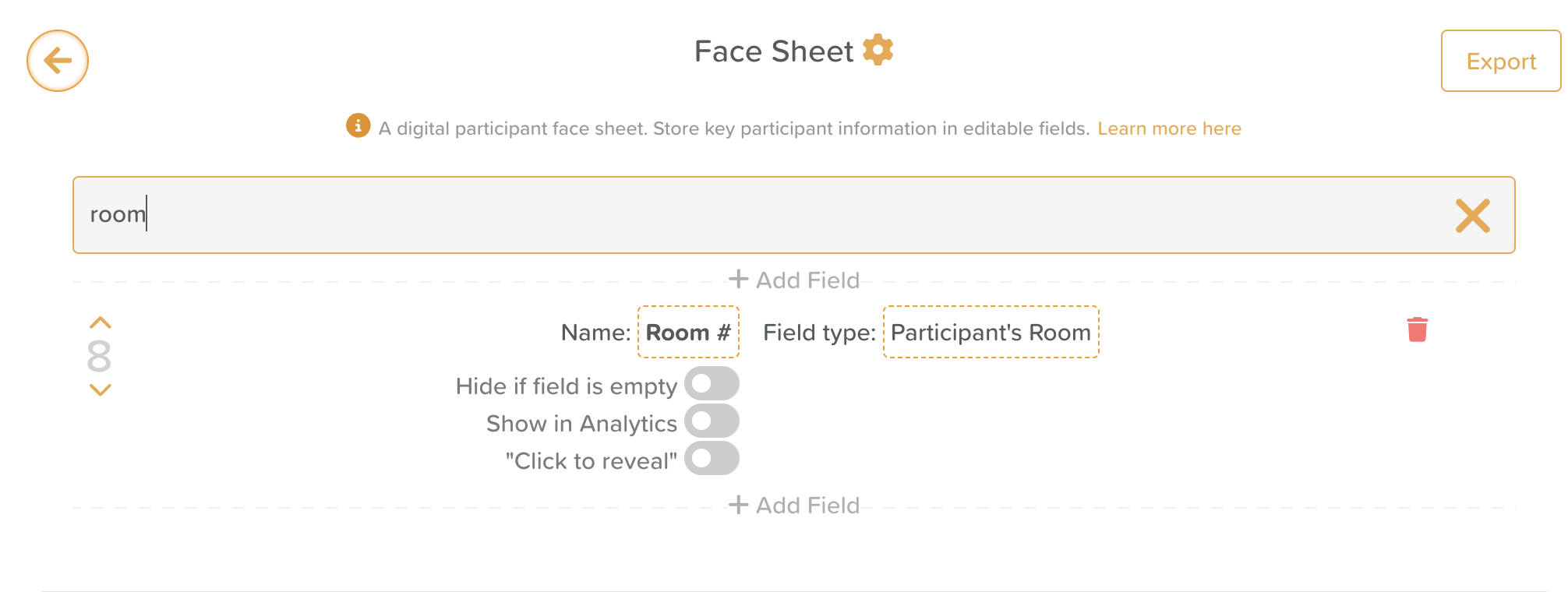Image resolution: width=1568 pixels, height=592 pixels.
Task: Click Add Field above the Room # field
Action: (794, 280)
